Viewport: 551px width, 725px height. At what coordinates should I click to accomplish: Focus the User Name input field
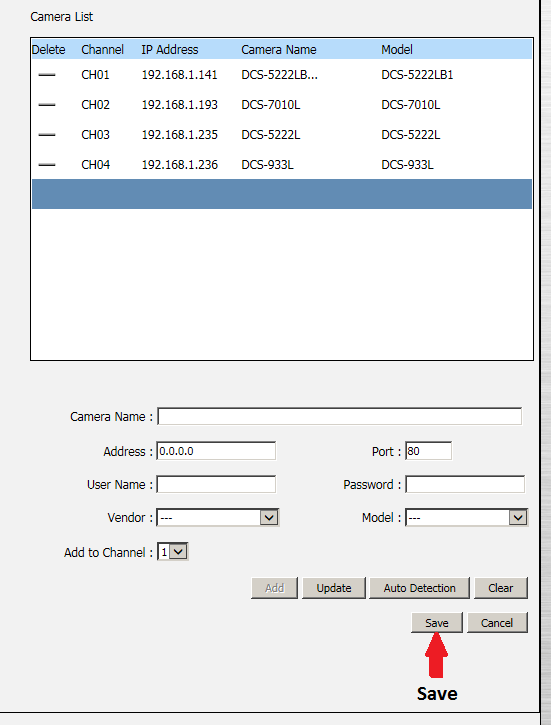point(216,484)
